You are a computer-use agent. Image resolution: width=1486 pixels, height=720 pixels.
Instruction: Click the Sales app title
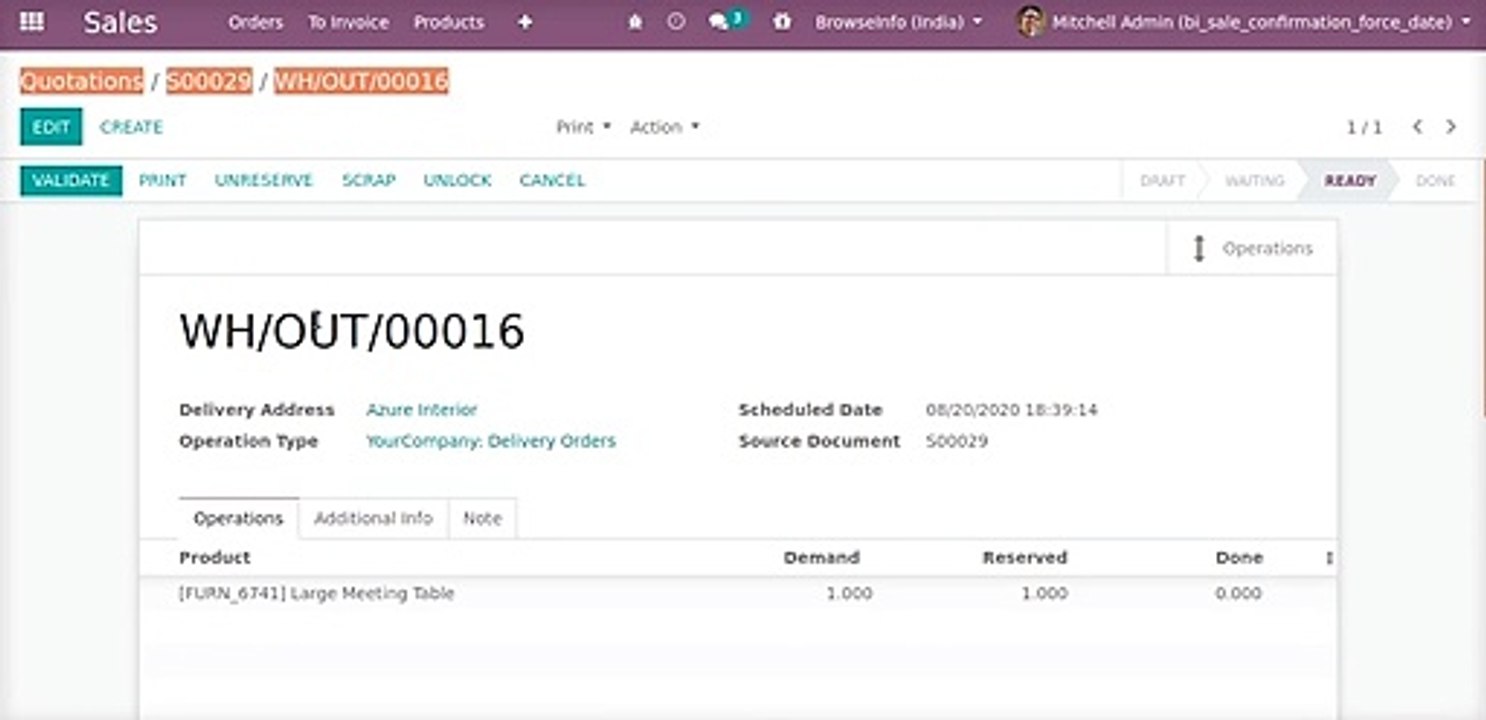[120, 22]
